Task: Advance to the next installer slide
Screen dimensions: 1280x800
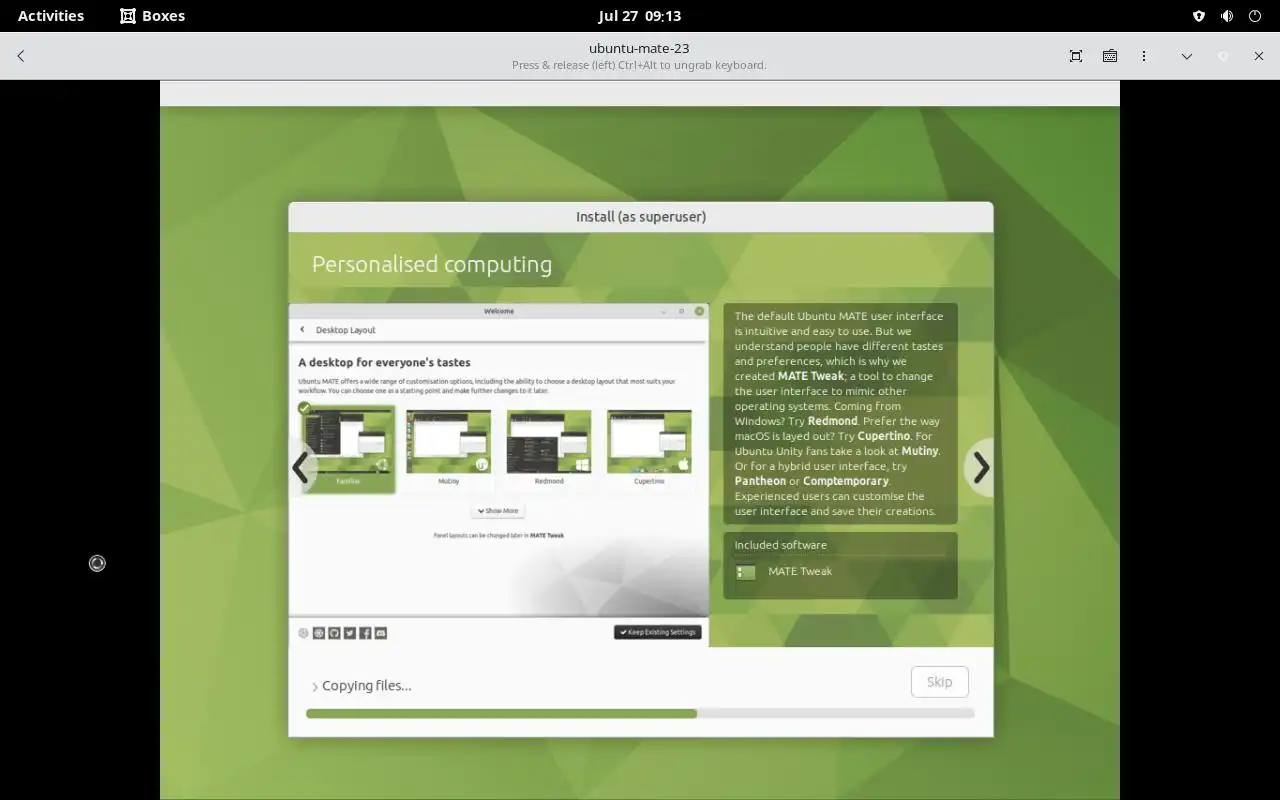Action: (x=981, y=467)
